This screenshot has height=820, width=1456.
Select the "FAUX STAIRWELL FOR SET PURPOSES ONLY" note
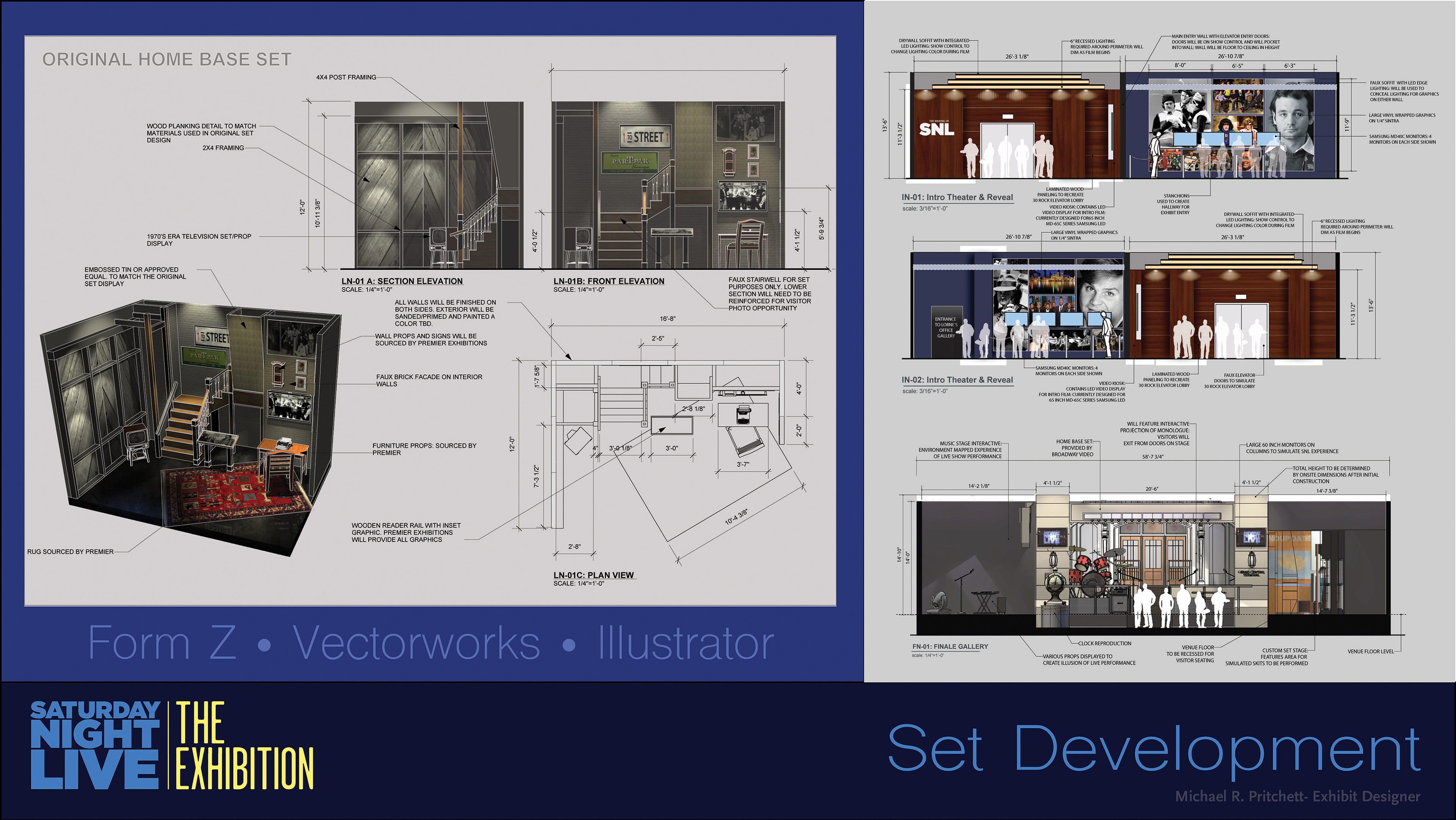point(769,294)
